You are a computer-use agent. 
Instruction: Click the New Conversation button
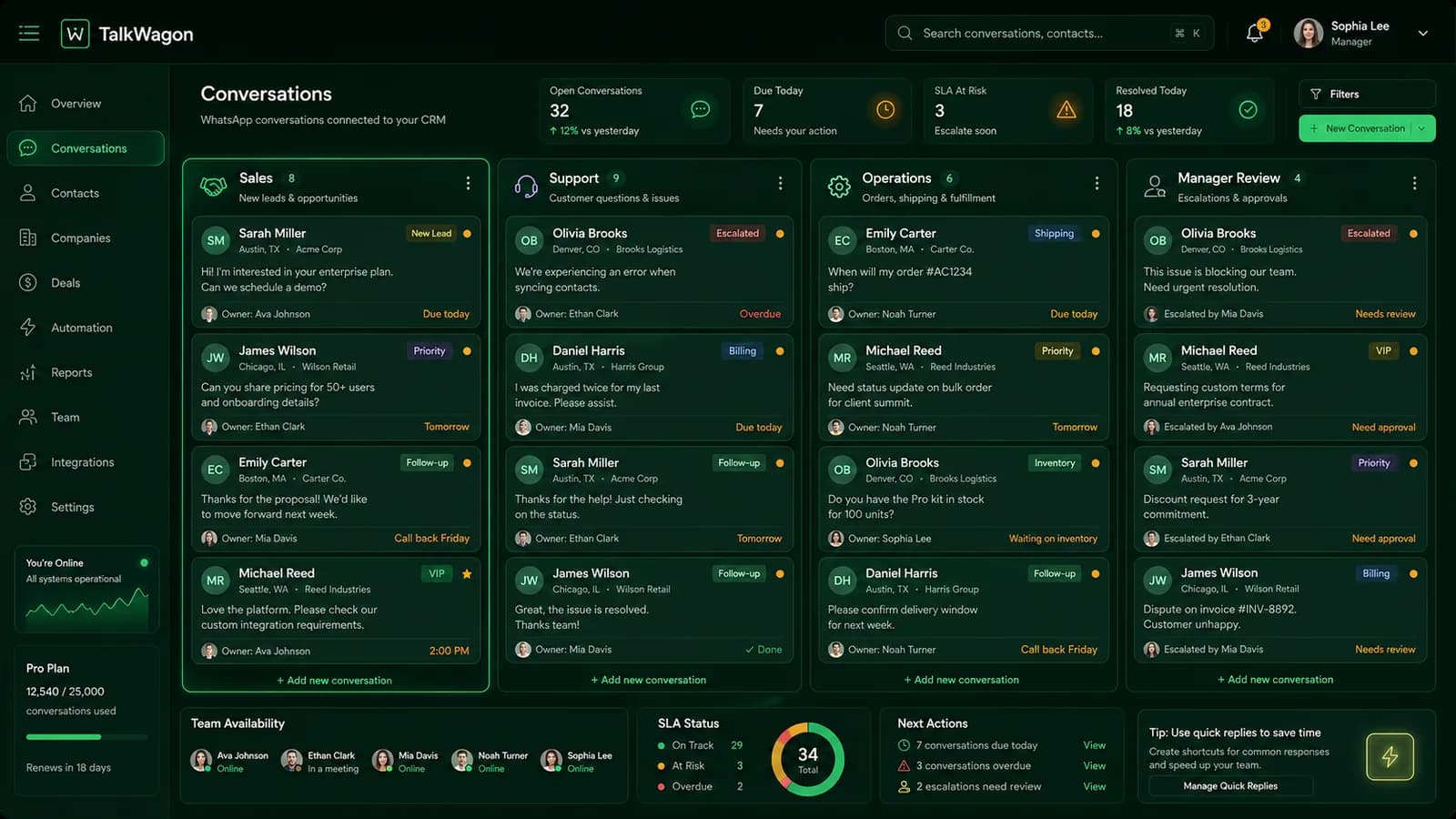point(1356,128)
